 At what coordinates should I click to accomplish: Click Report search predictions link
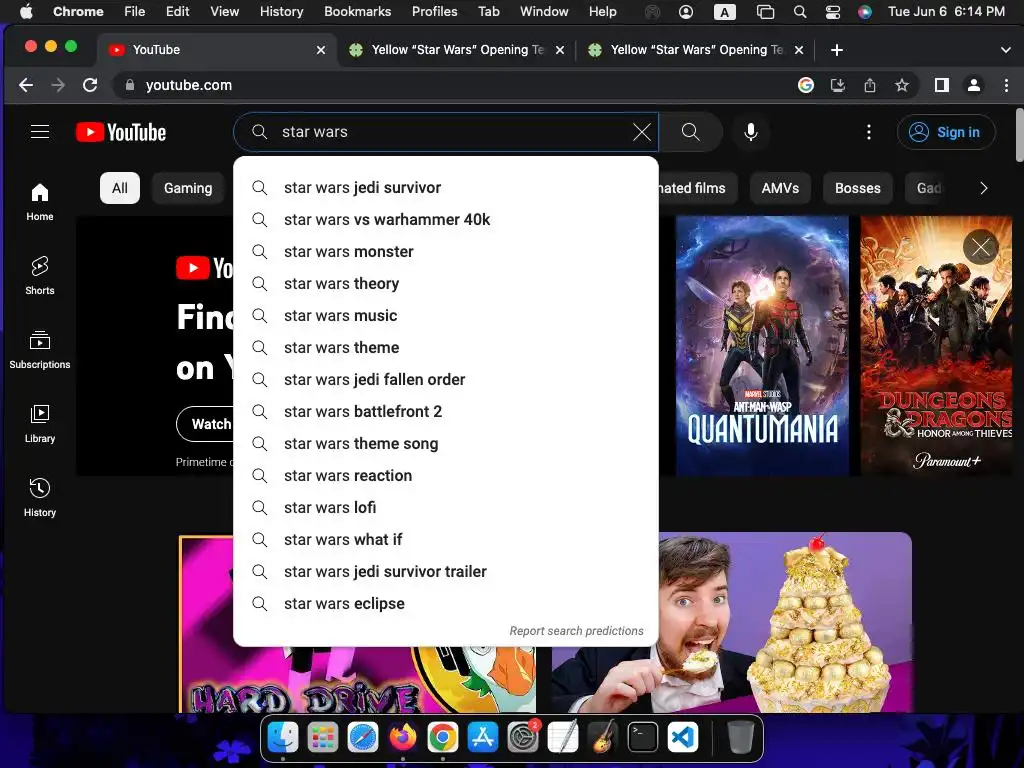576,631
